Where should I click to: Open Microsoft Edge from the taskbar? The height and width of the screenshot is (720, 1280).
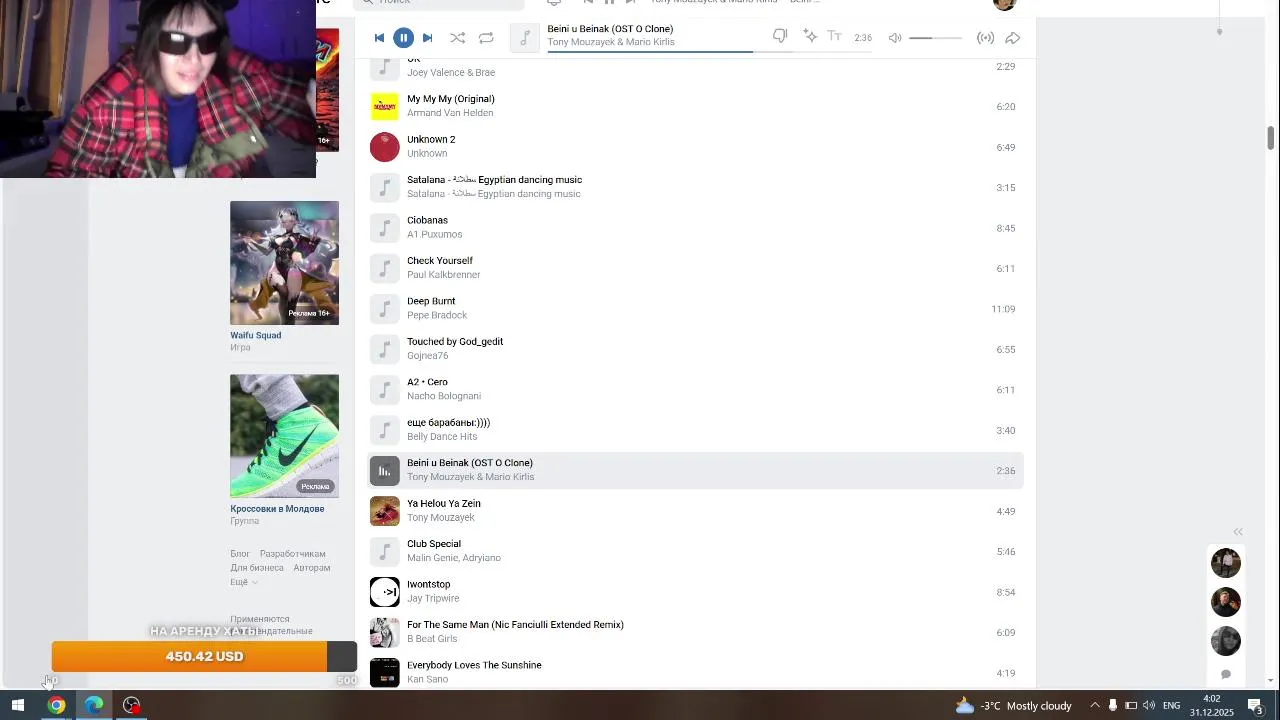(x=94, y=705)
